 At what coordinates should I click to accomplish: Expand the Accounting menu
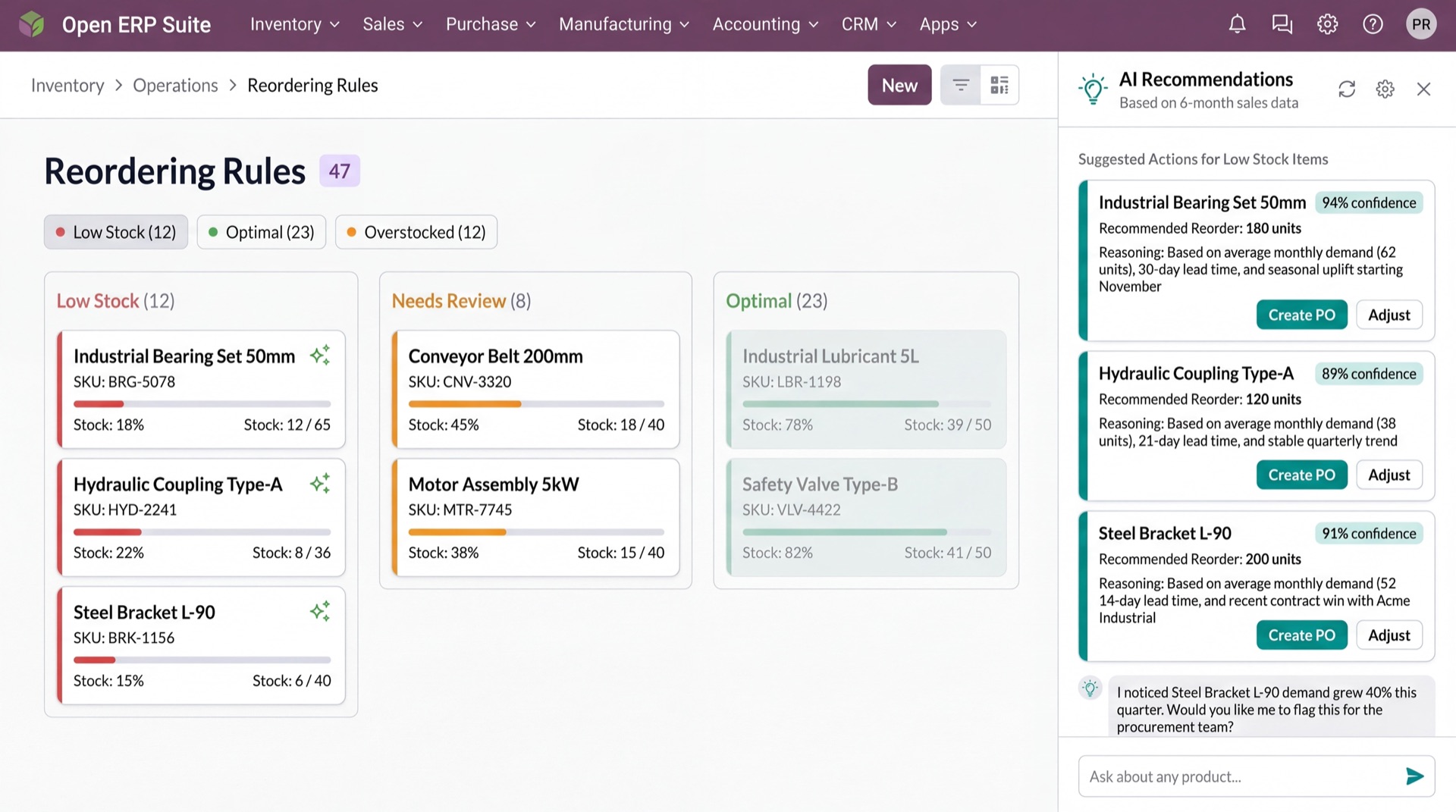pos(765,24)
